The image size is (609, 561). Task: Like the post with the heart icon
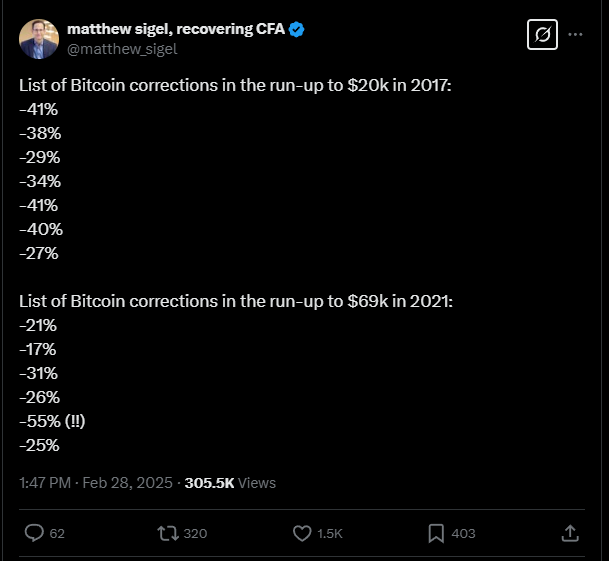302,533
